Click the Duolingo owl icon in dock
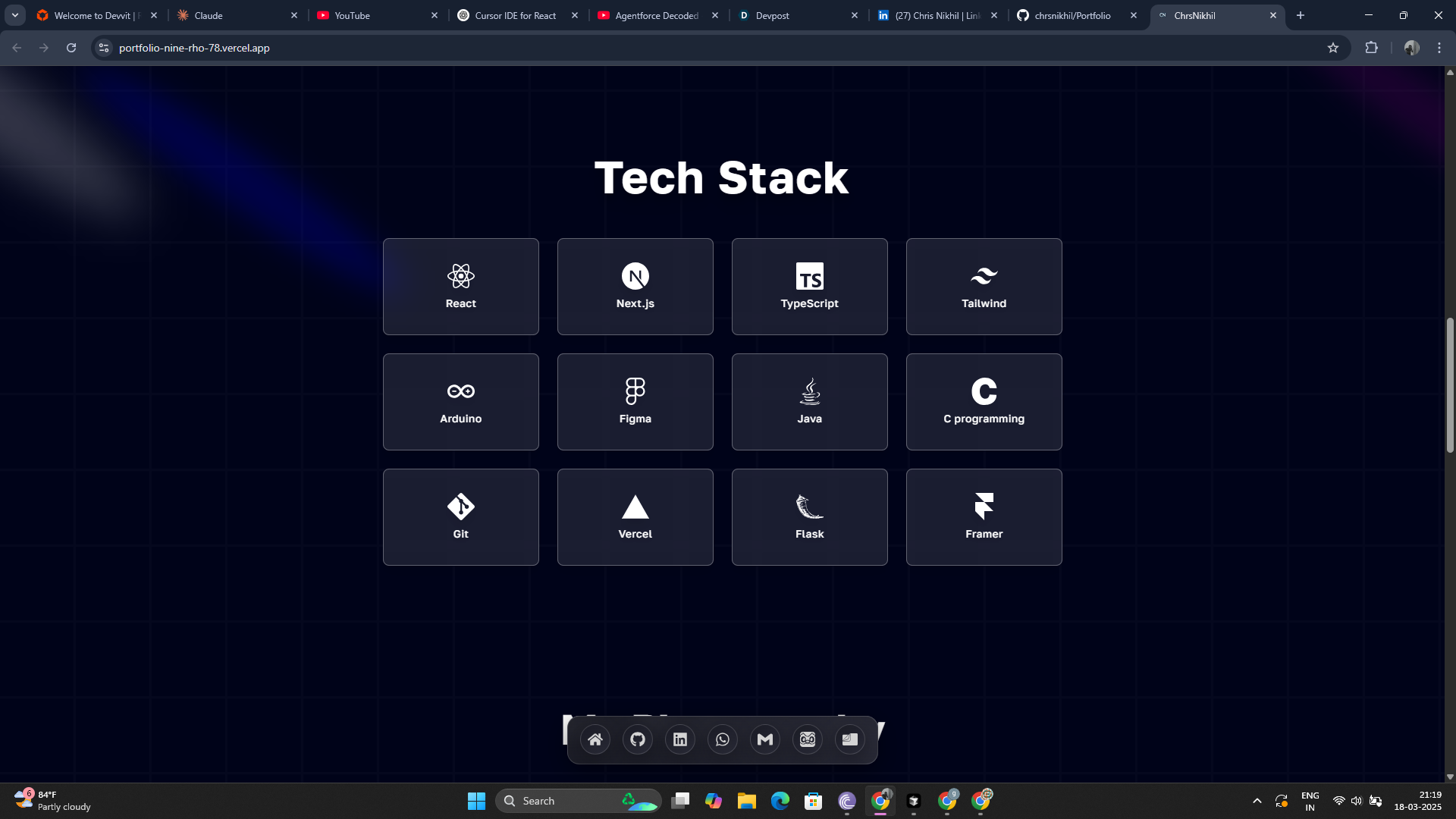Image resolution: width=1456 pixels, height=819 pixels. pyautogui.click(x=808, y=739)
